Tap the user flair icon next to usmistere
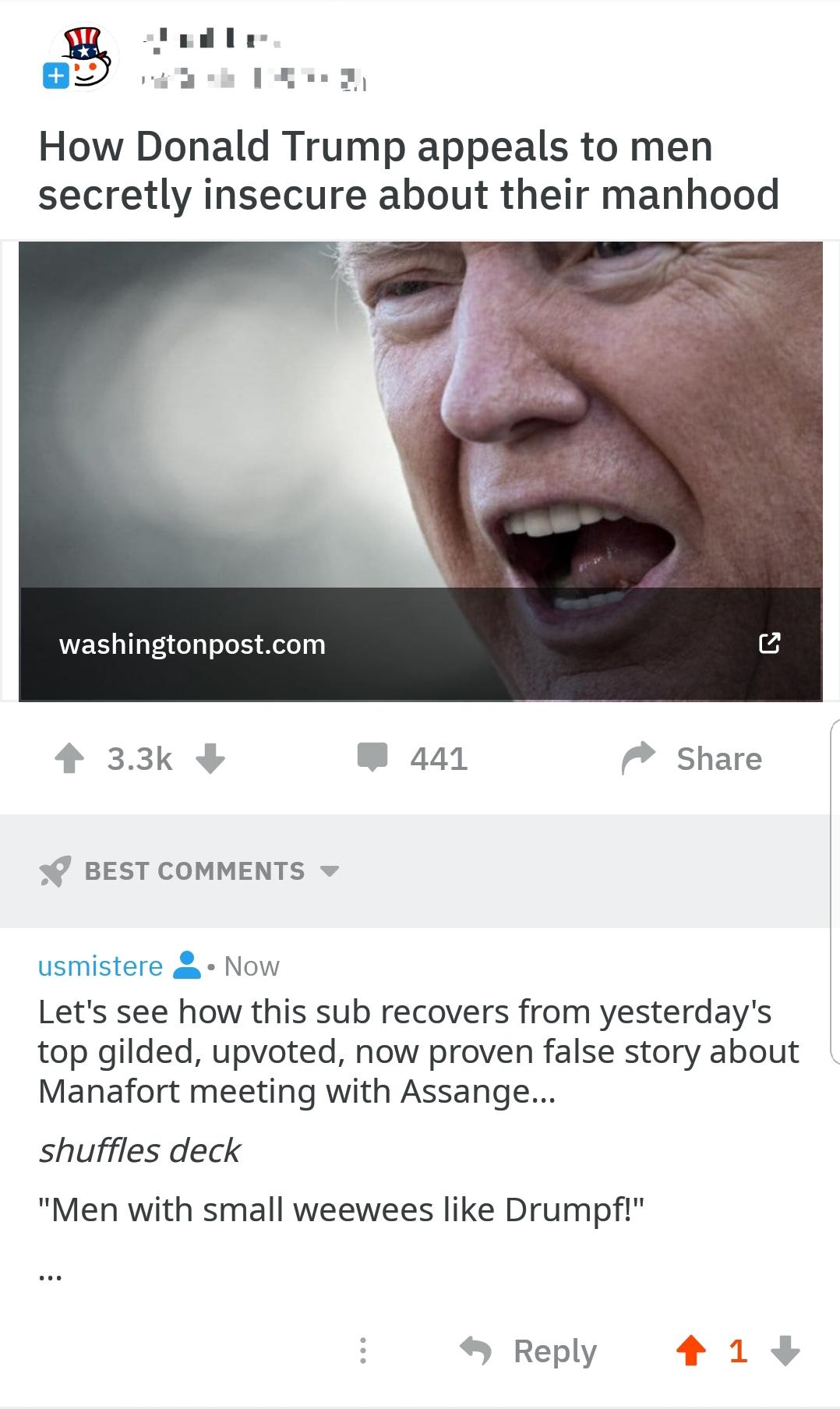 point(185,966)
